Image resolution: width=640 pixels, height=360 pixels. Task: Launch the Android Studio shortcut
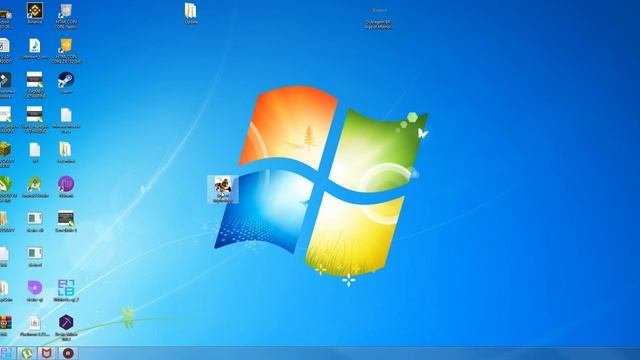coord(35,184)
